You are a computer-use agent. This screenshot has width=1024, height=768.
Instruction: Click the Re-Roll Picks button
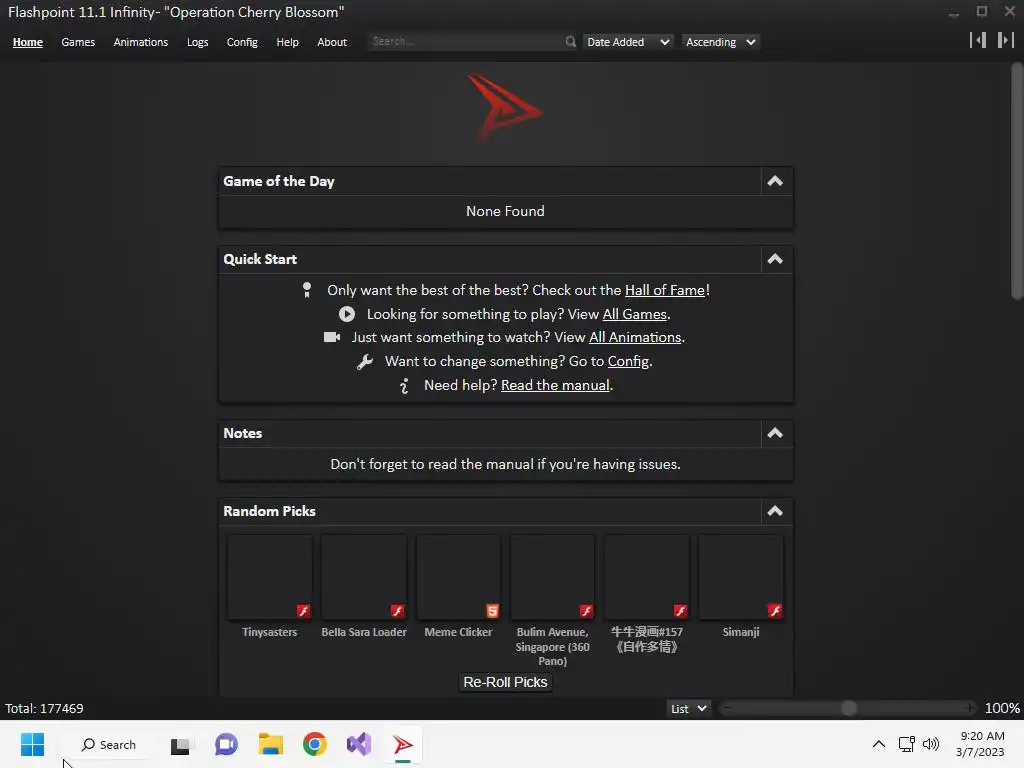505,682
